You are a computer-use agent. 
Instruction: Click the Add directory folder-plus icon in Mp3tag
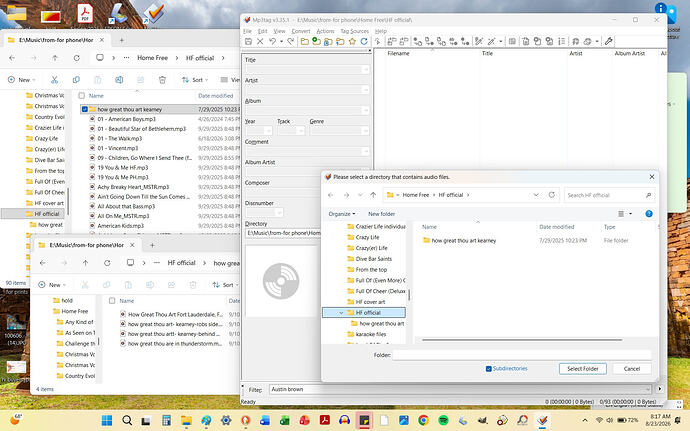click(x=316, y=41)
